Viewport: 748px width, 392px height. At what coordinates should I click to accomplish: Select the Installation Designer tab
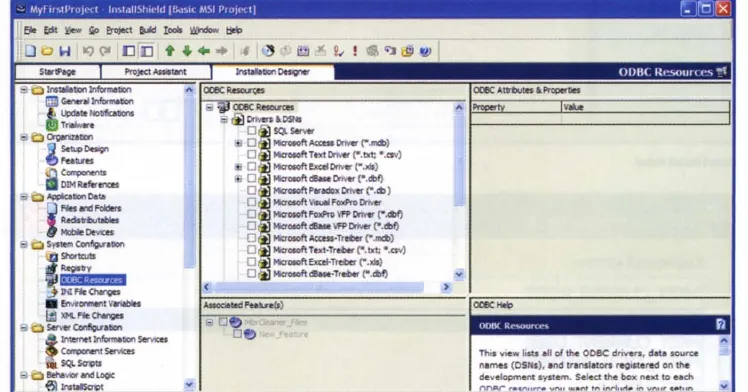(x=272, y=72)
